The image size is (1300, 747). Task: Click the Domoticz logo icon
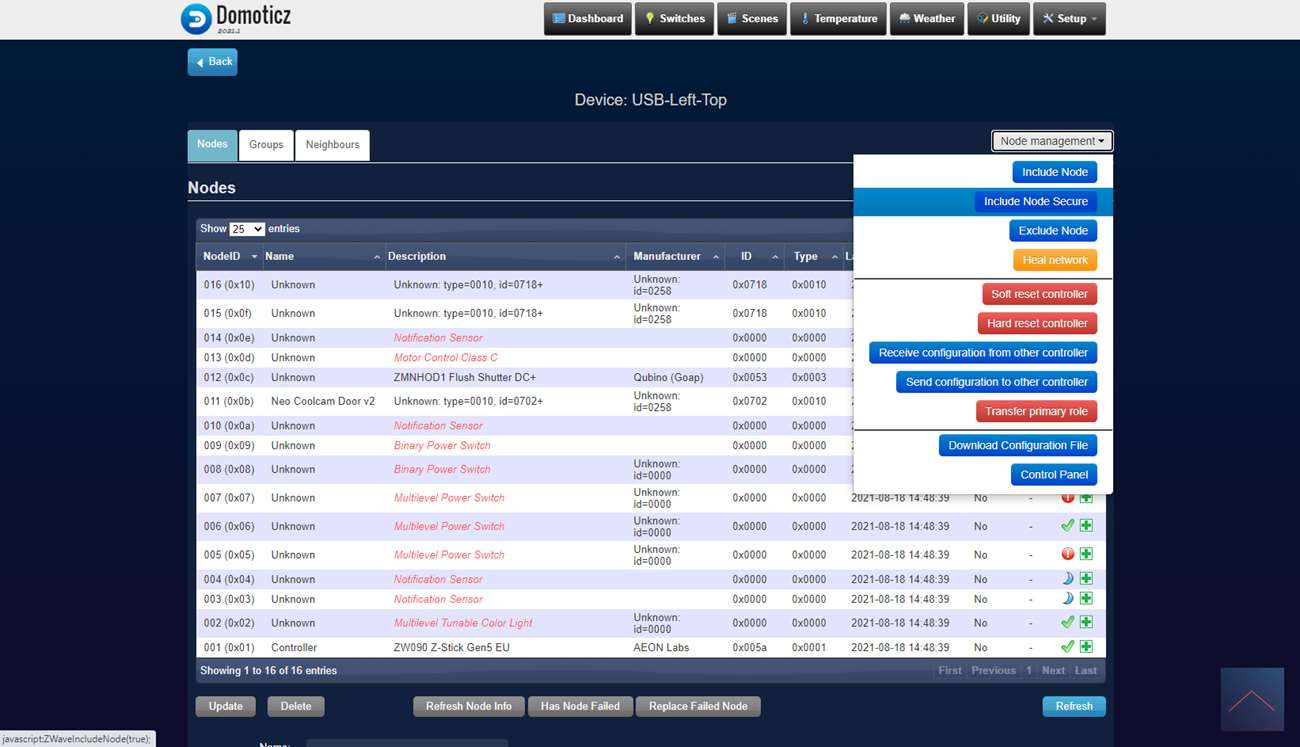[196, 19]
